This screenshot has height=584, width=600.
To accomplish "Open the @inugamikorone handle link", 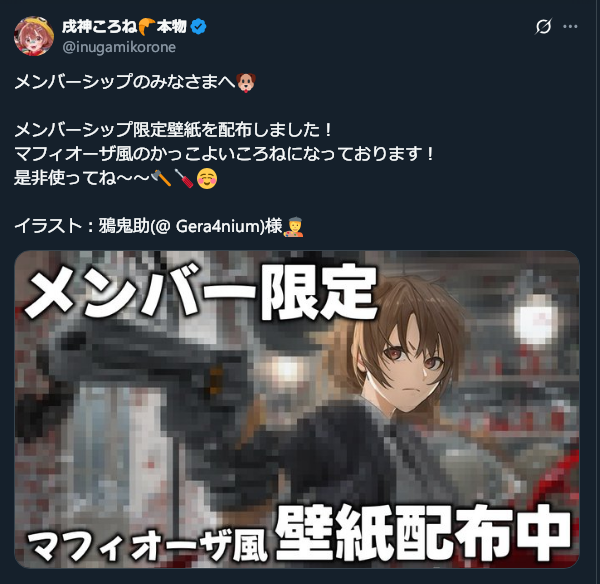I will [x=119, y=47].
